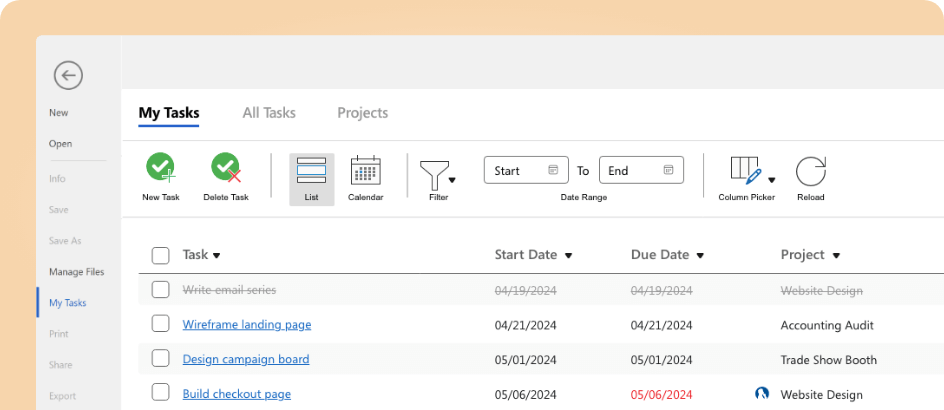The height and width of the screenshot is (410, 944).
Task: Check the Write email series row checkbox
Action: point(160,290)
